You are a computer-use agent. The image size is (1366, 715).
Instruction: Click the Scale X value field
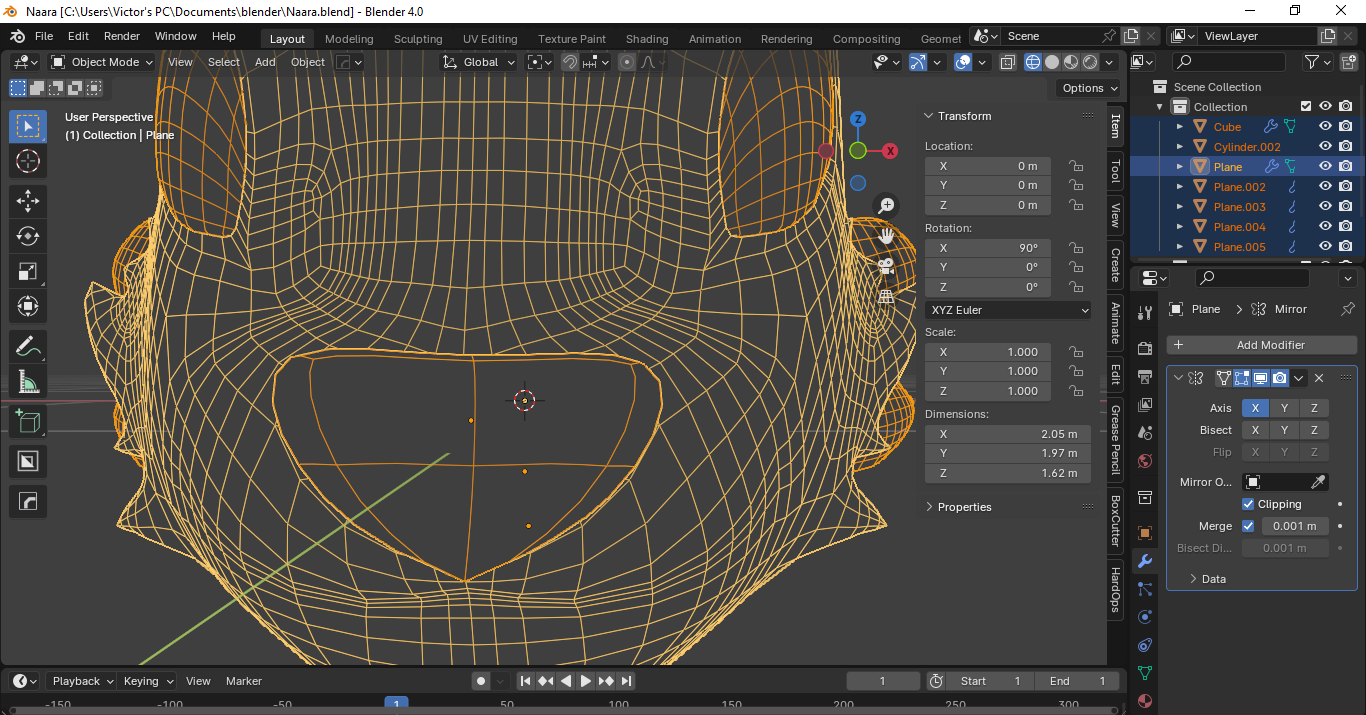(988, 352)
